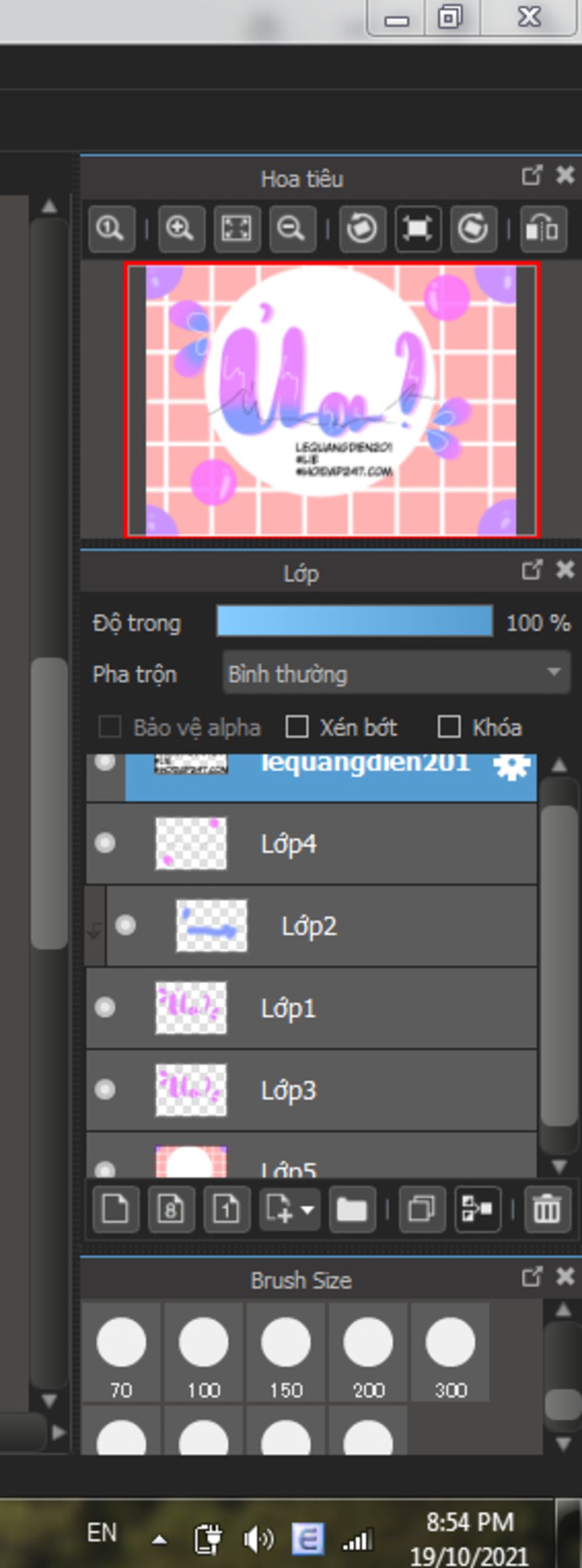Show hidden system tray icons

pyautogui.click(x=159, y=1540)
